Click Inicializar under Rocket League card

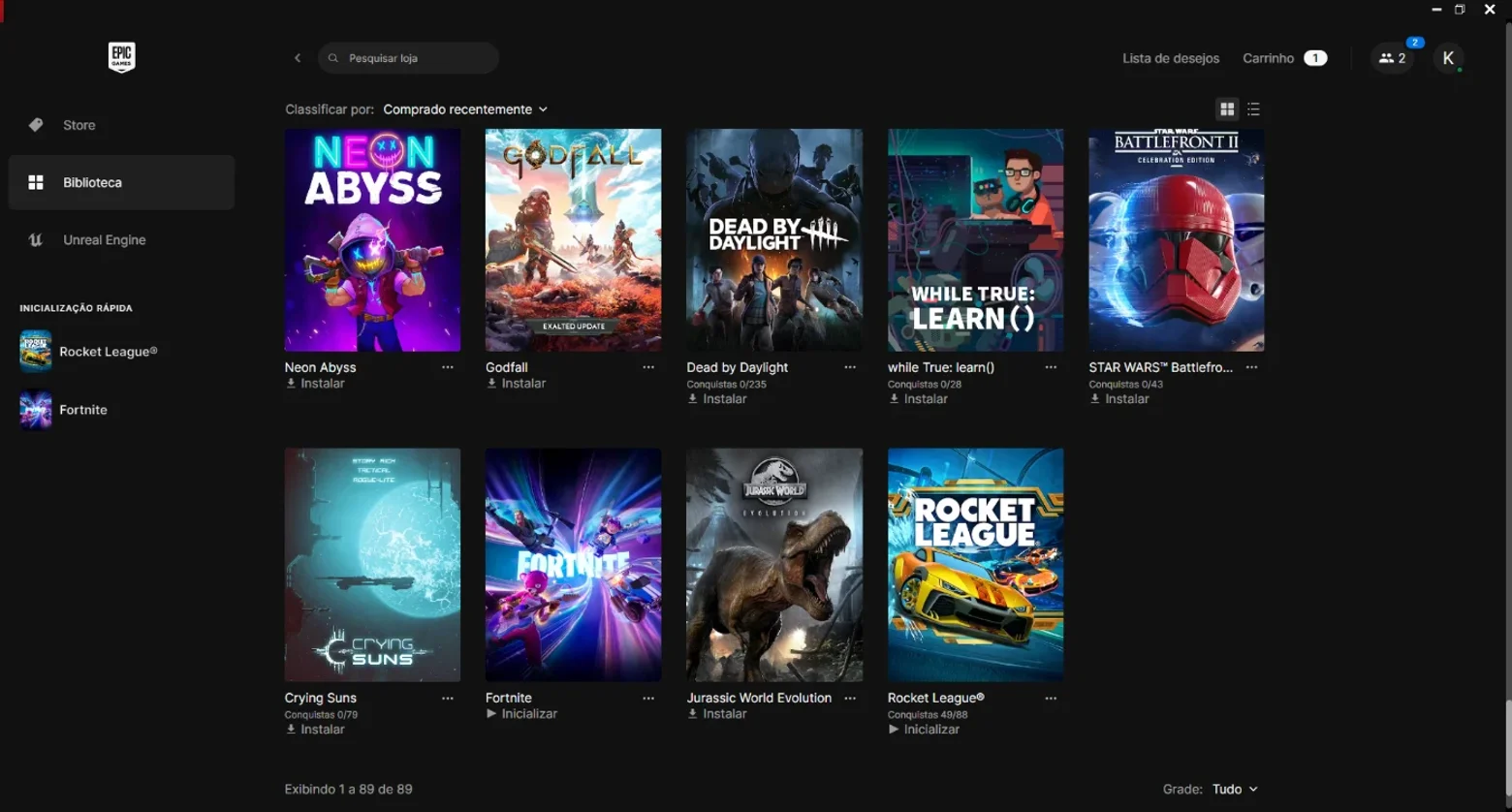coord(924,730)
